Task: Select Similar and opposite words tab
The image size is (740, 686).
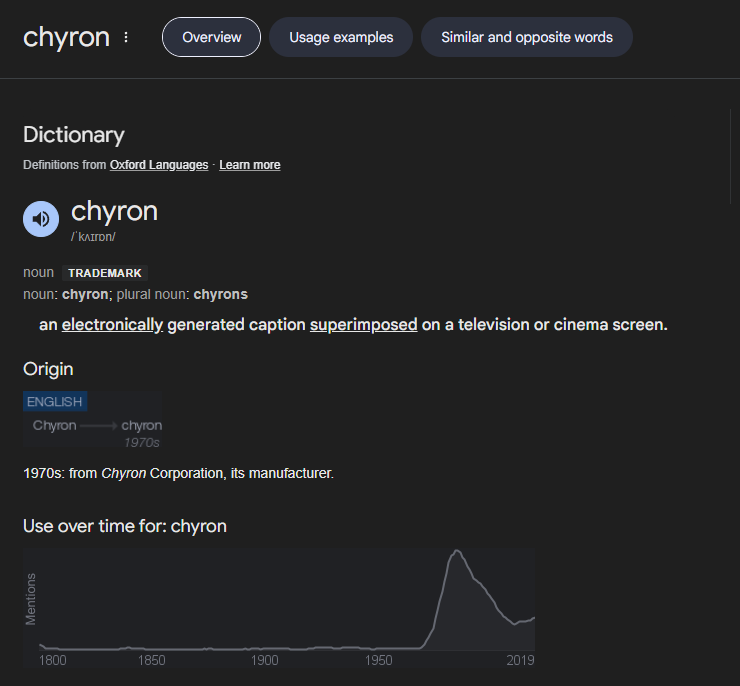Action: (x=526, y=37)
